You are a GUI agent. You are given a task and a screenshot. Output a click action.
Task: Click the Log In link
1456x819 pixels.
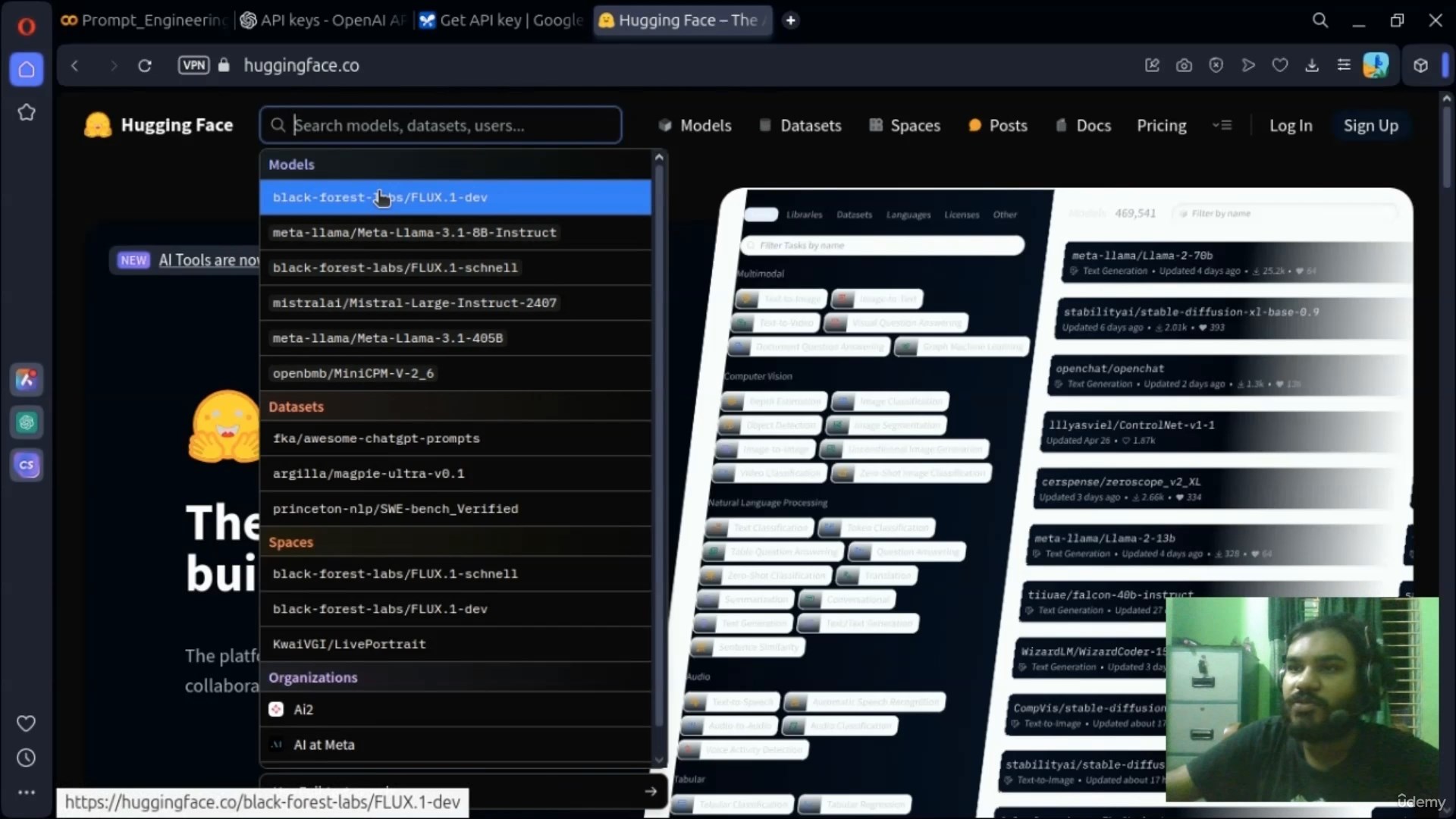click(x=1291, y=126)
